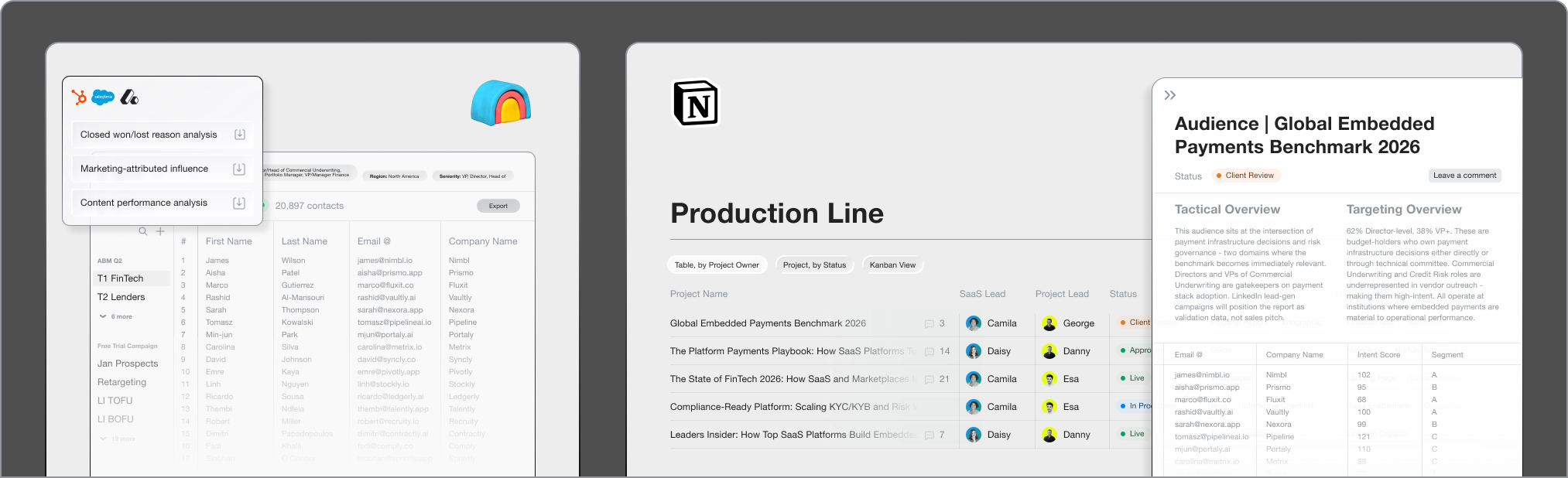
Task: Collapse the side panel with double chevron
Action: coord(1170,95)
